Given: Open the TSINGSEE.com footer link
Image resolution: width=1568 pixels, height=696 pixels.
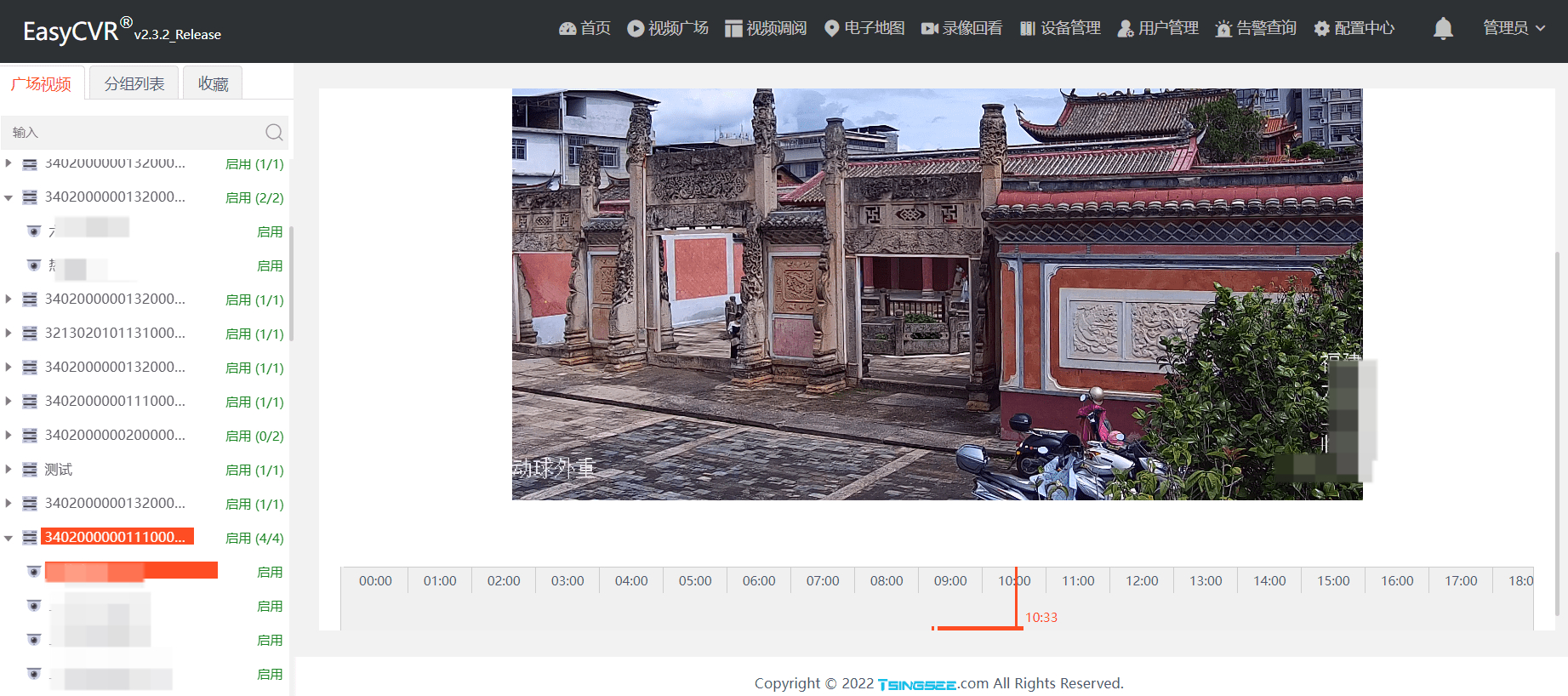Looking at the screenshot, I should (x=933, y=683).
